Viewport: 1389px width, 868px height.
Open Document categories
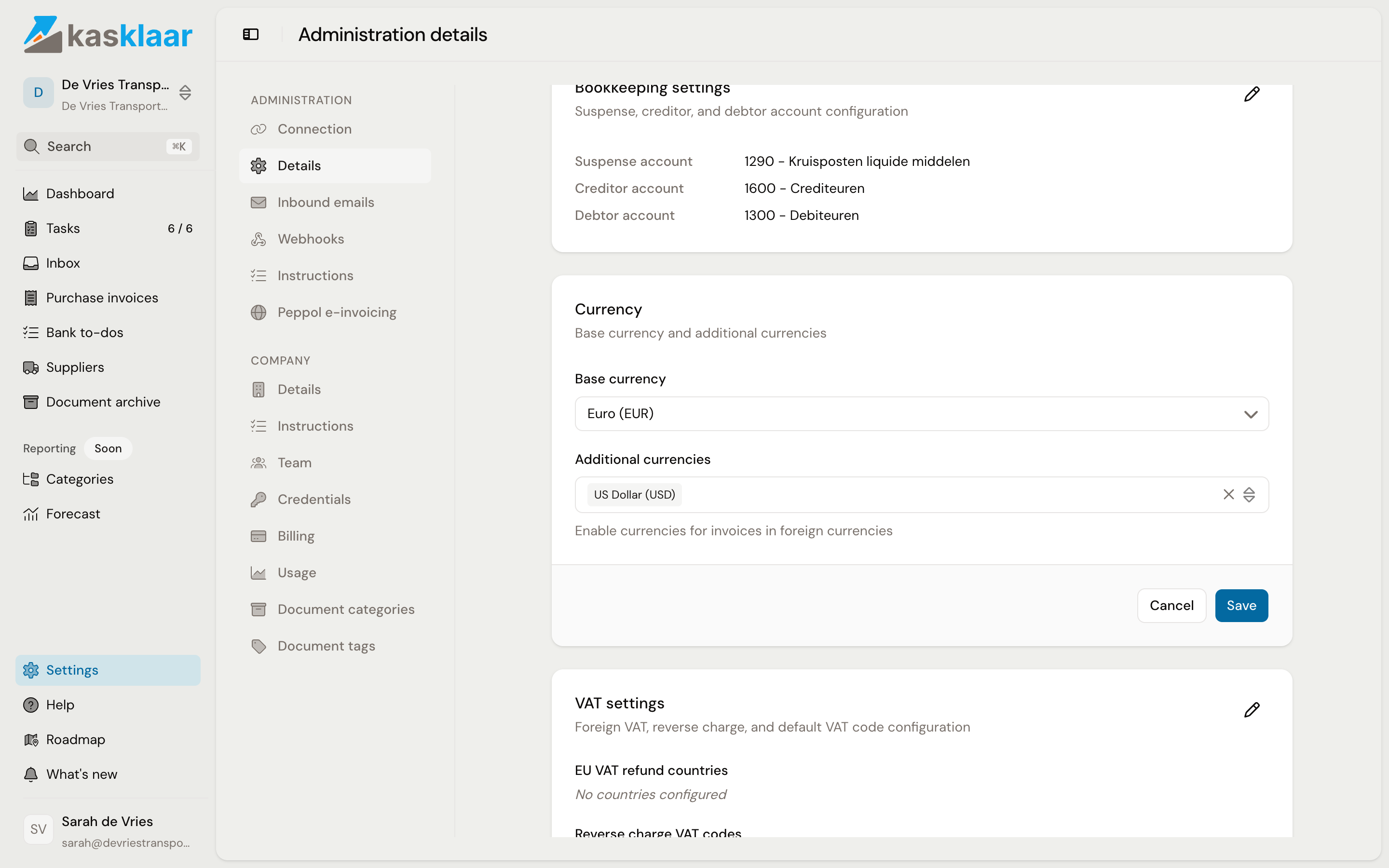point(335,609)
